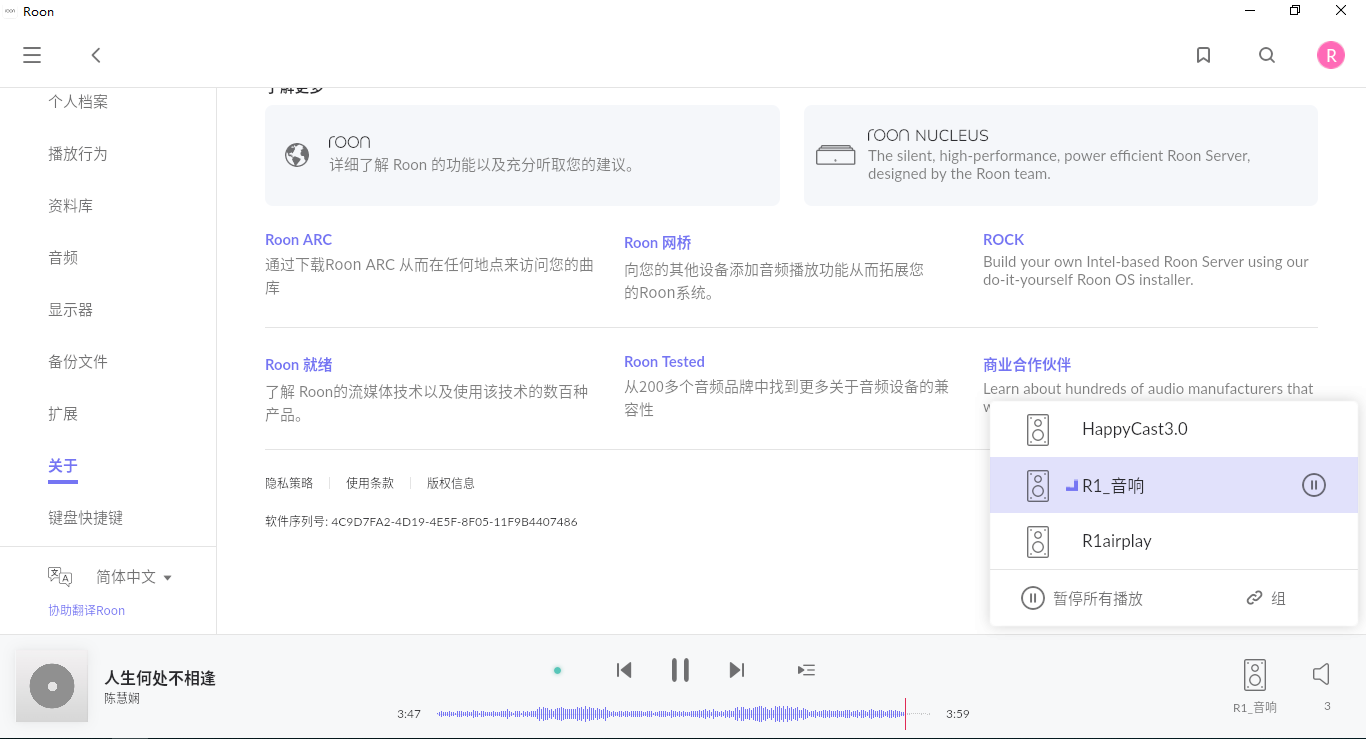Click the teal signal path dot
The width and height of the screenshot is (1366, 739).
(x=558, y=670)
